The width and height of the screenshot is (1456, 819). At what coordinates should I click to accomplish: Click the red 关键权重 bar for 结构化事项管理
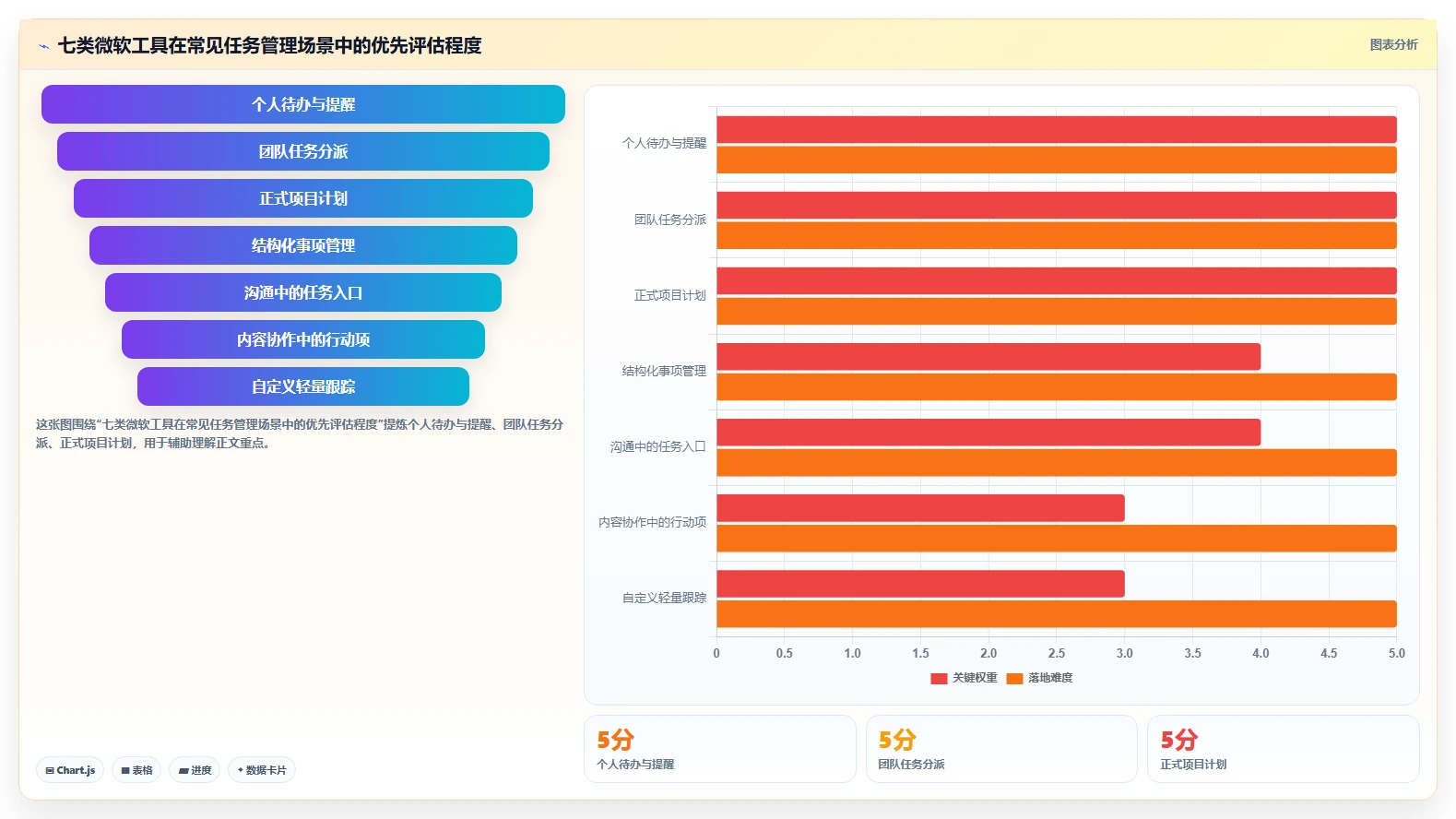988,357
